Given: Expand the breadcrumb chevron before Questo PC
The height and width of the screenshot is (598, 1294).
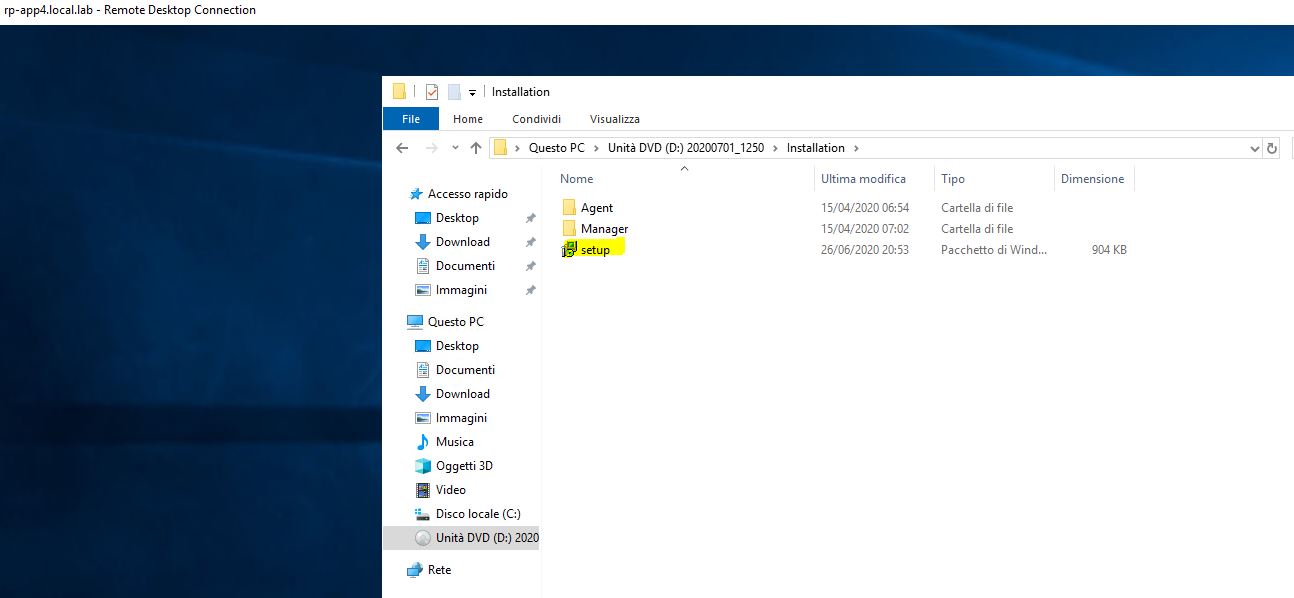Looking at the screenshot, I should click(x=517, y=148).
